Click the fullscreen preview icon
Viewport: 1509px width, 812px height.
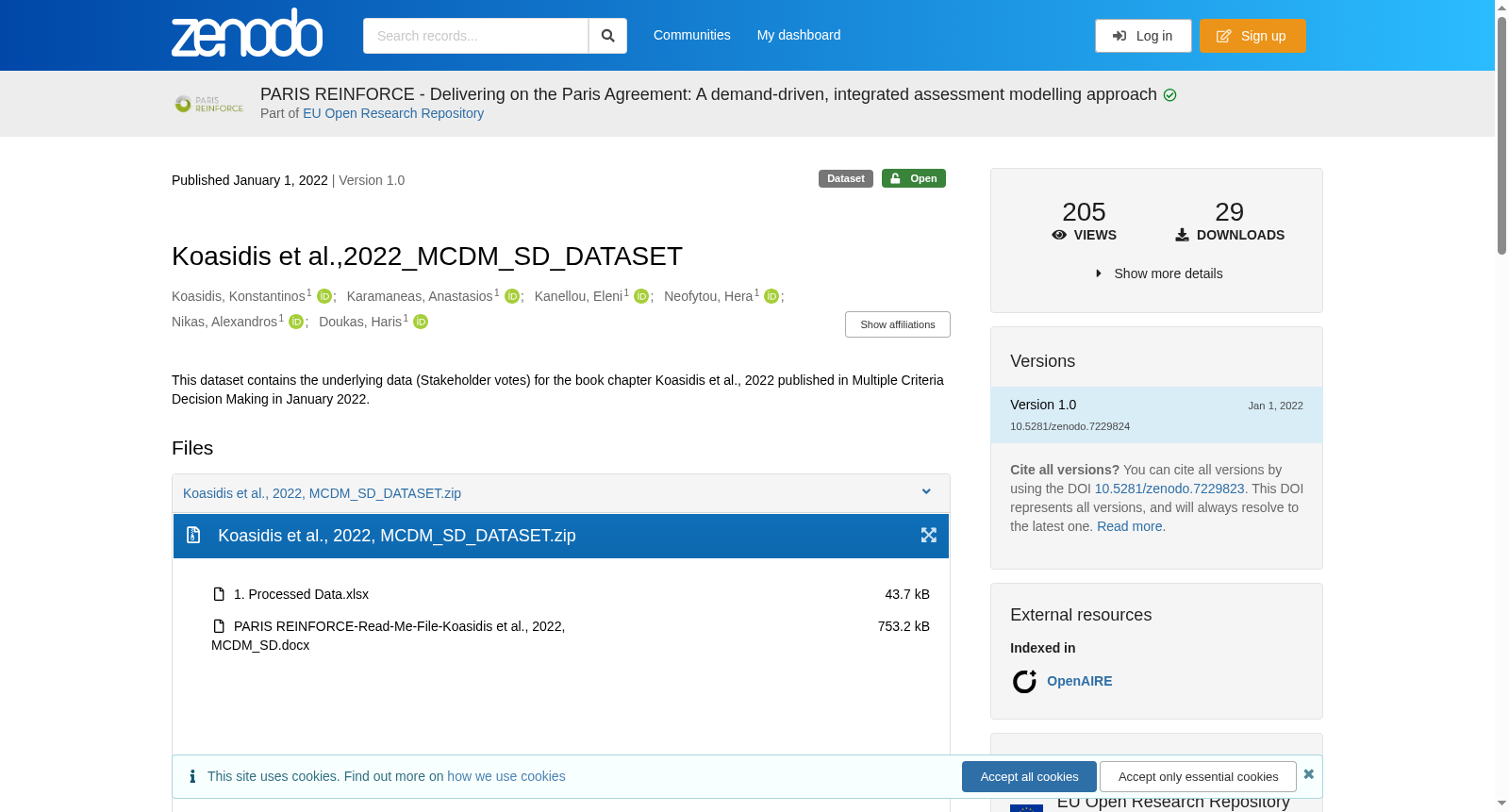[x=929, y=536]
